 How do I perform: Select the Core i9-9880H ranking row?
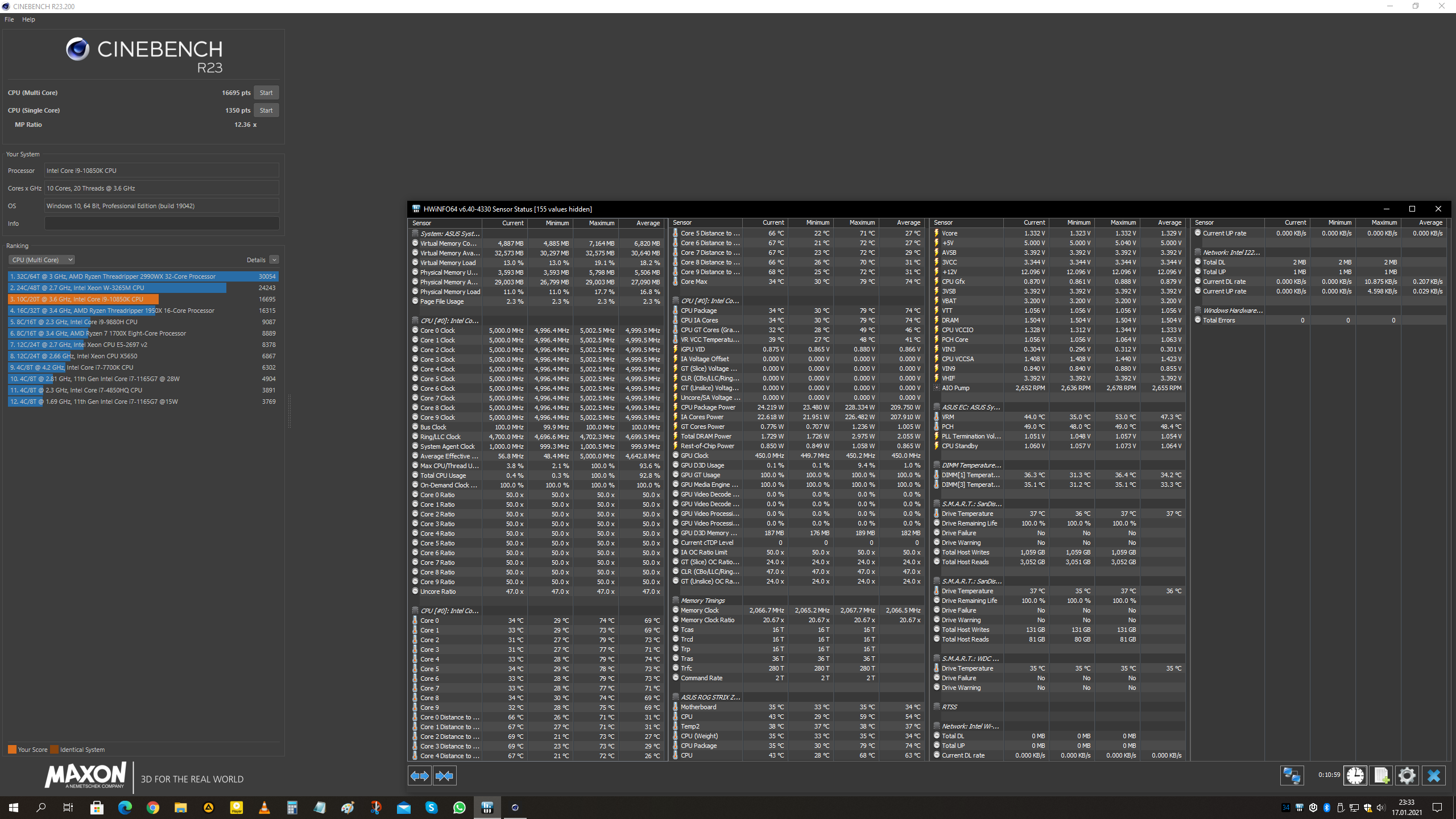(x=143, y=322)
